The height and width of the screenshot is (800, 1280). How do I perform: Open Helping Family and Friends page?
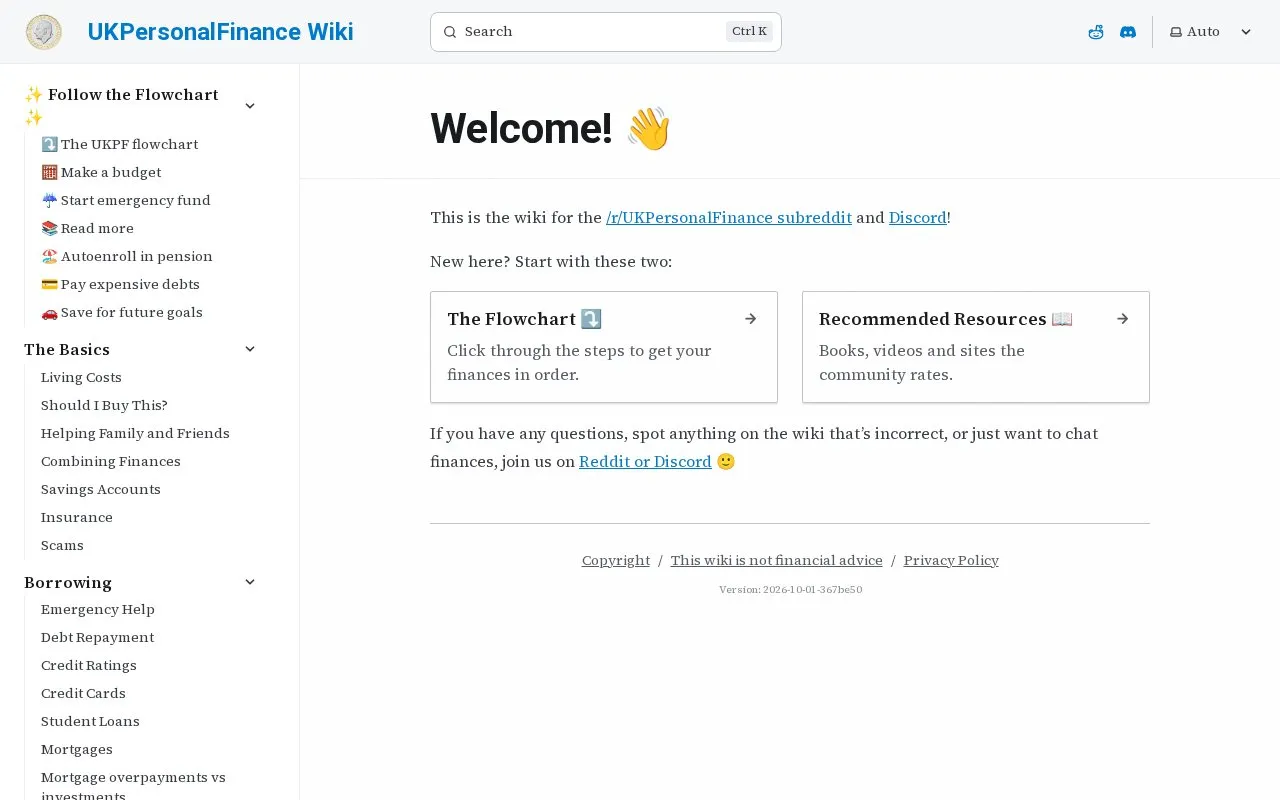coord(135,433)
